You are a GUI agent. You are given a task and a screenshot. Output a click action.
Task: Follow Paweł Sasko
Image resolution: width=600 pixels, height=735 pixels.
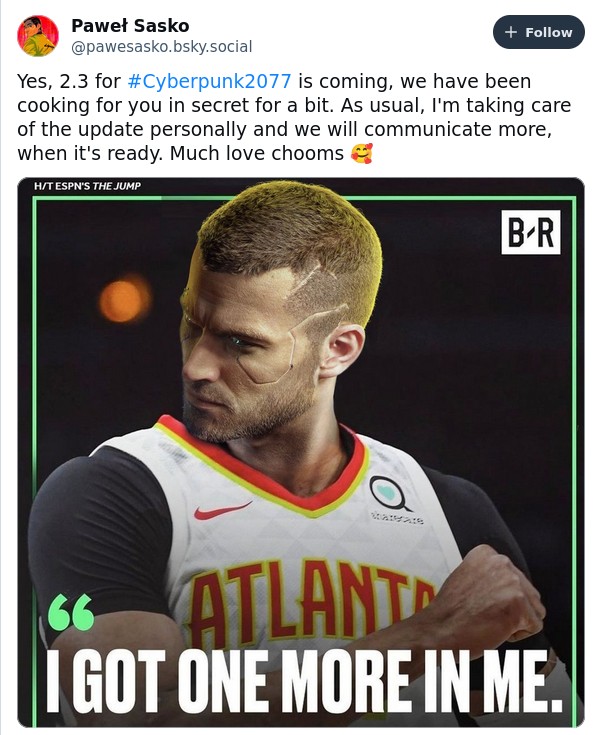[x=539, y=32]
